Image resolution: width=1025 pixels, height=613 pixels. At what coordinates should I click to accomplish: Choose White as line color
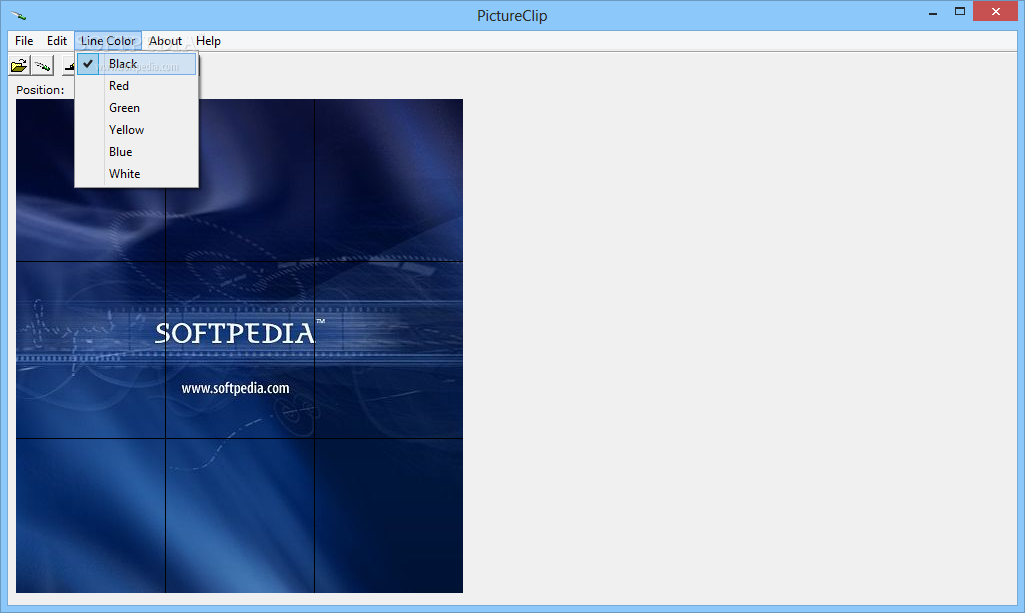[x=137, y=174]
